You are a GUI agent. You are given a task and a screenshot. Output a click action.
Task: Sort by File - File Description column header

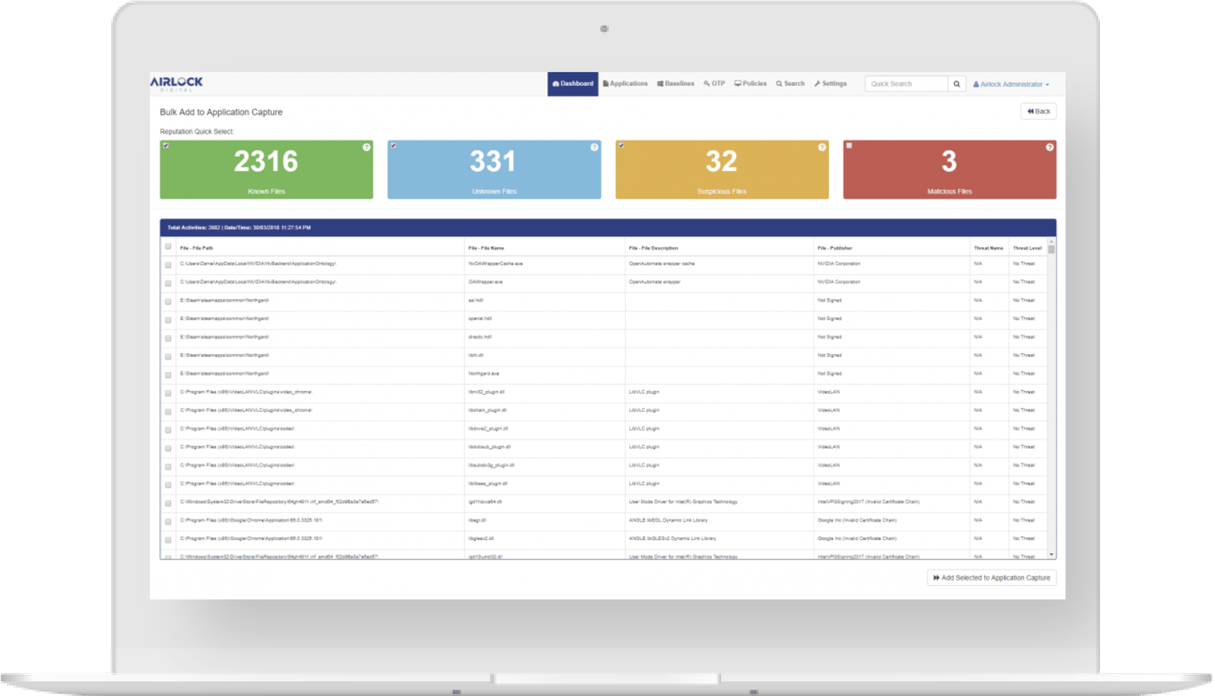pyautogui.click(x=653, y=247)
